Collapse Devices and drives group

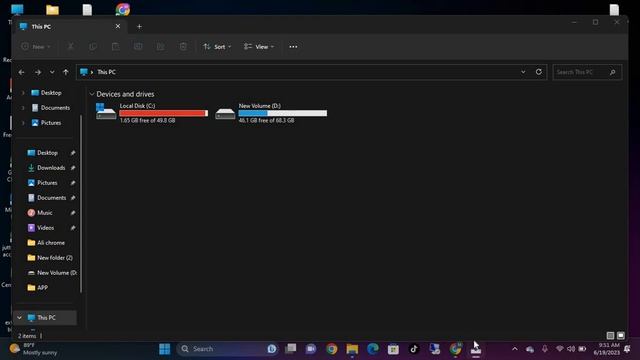point(92,94)
